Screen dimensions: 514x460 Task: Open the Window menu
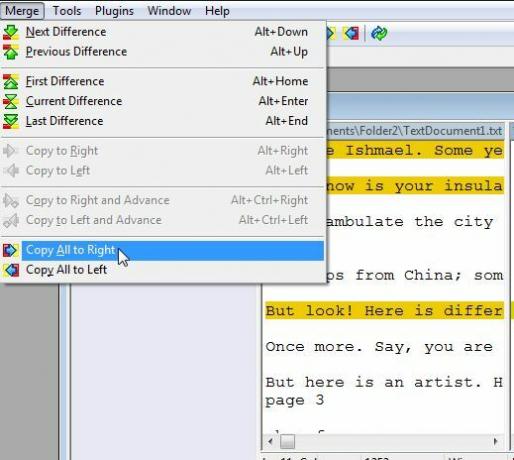169,11
